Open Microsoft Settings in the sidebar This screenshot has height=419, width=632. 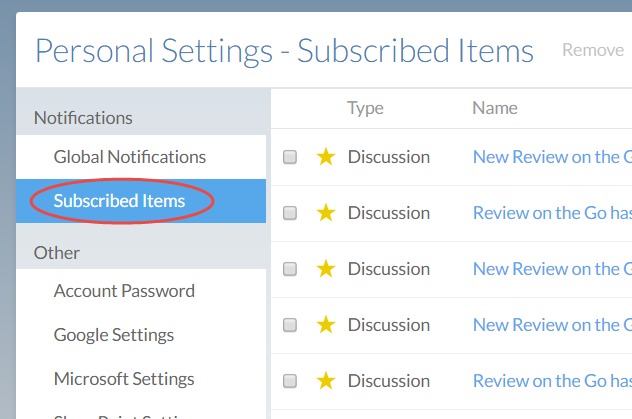(124, 379)
